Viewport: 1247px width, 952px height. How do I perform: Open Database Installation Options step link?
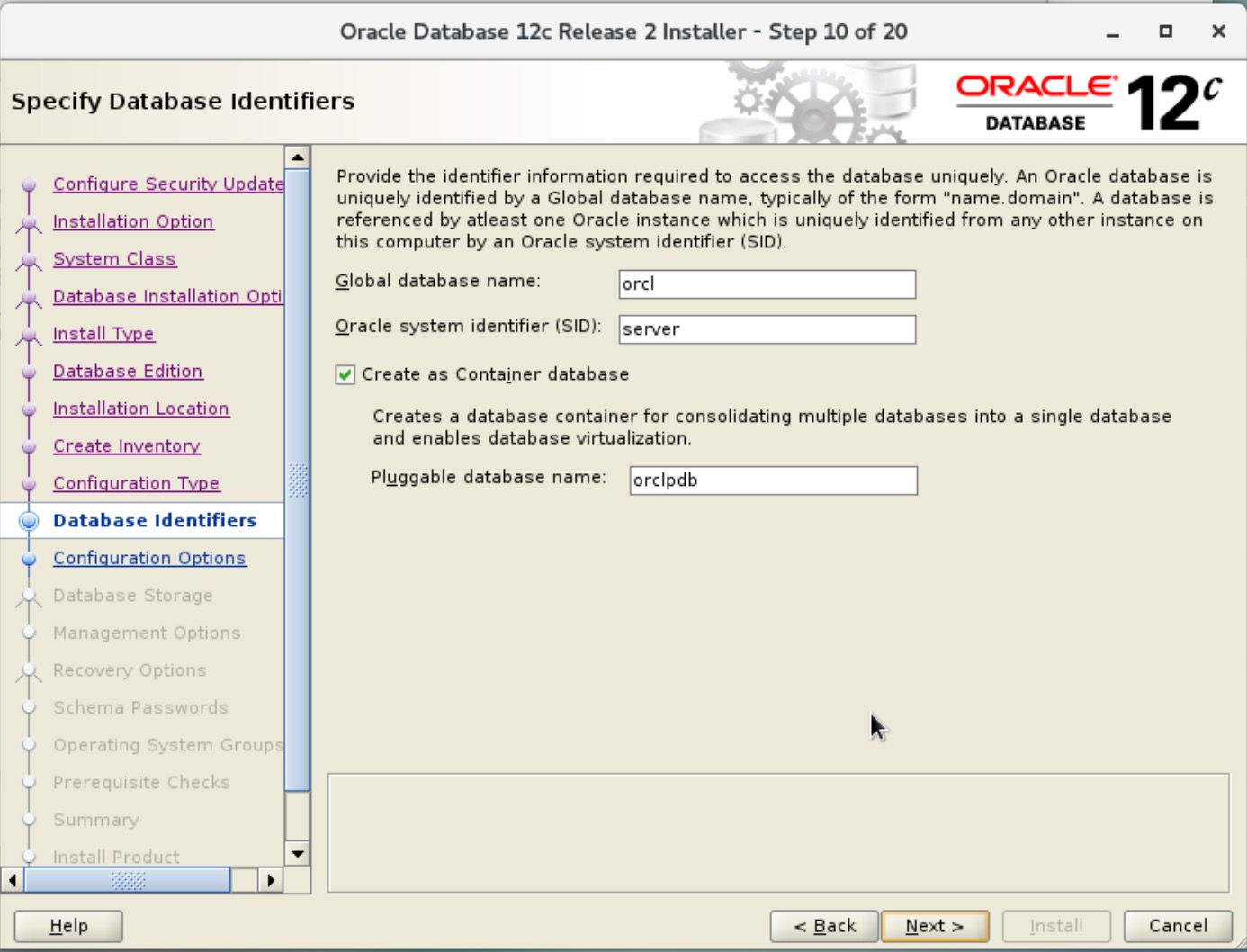click(x=168, y=296)
